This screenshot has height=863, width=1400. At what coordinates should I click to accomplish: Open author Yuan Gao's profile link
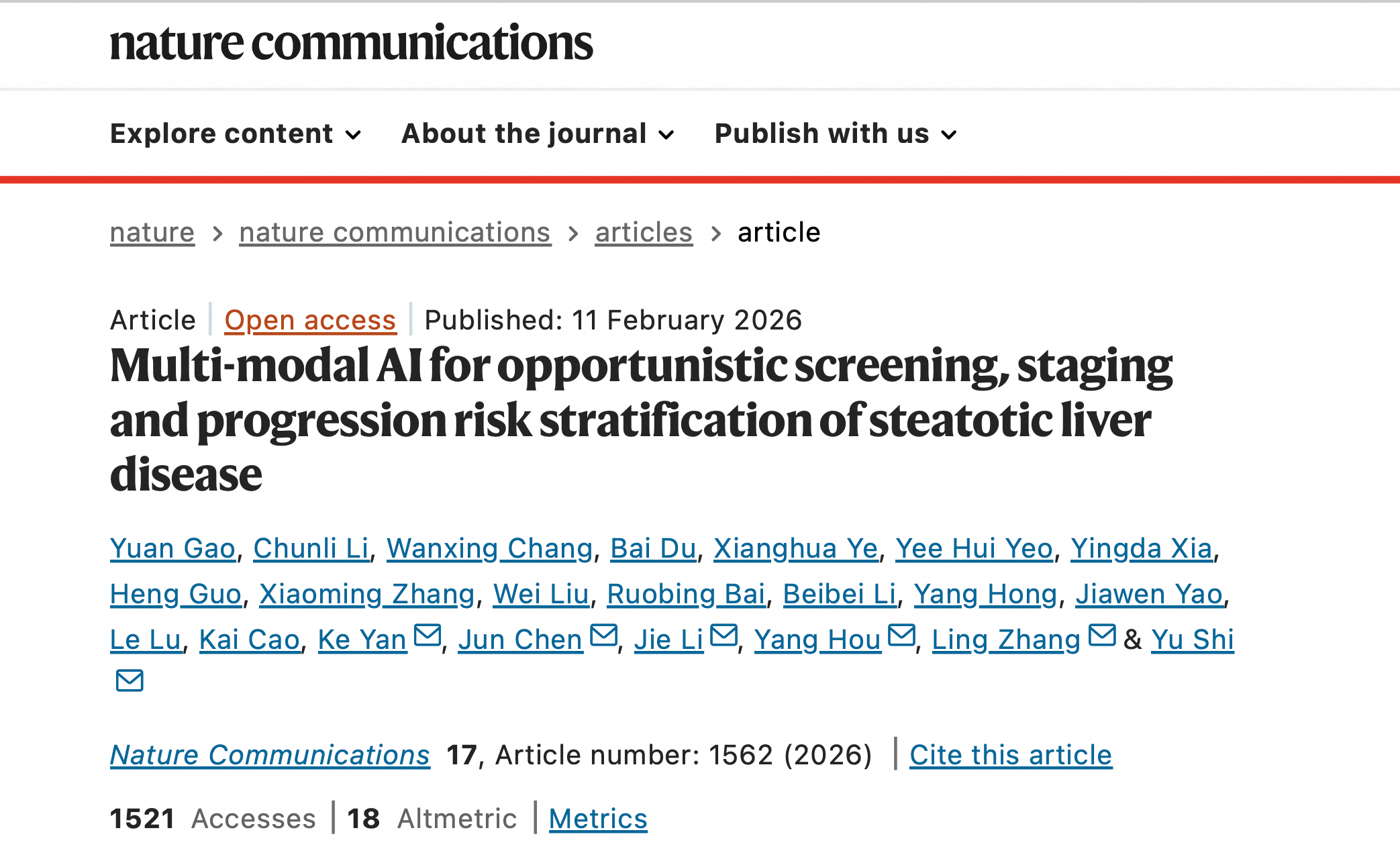tap(172, 548)
